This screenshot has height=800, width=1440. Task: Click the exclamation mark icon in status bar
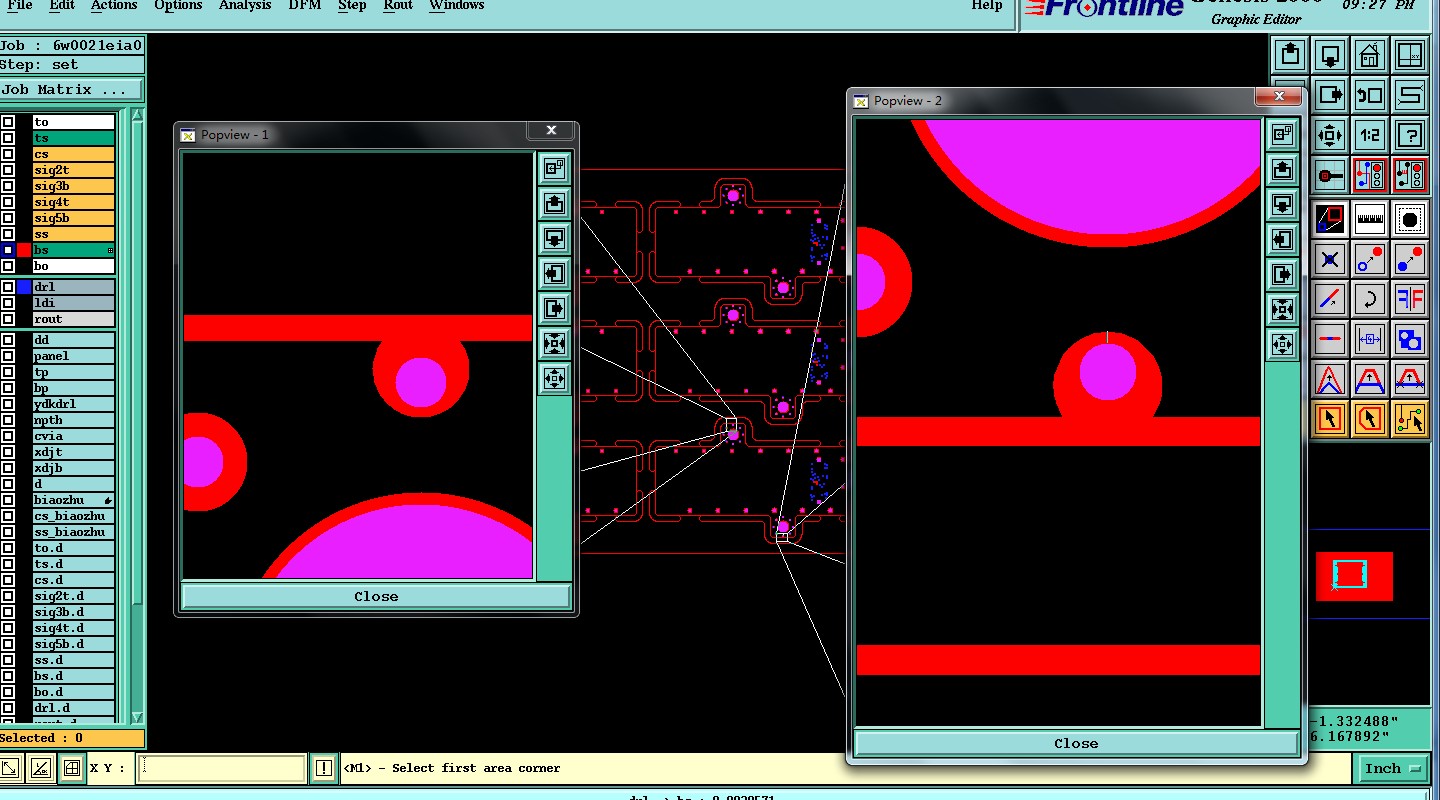tap(323, 768)
